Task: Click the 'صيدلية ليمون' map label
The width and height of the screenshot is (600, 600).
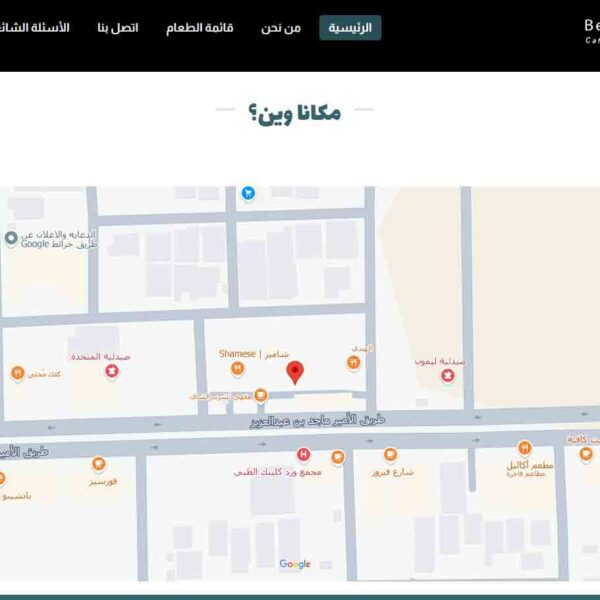Action: click(x=441, y=361)
